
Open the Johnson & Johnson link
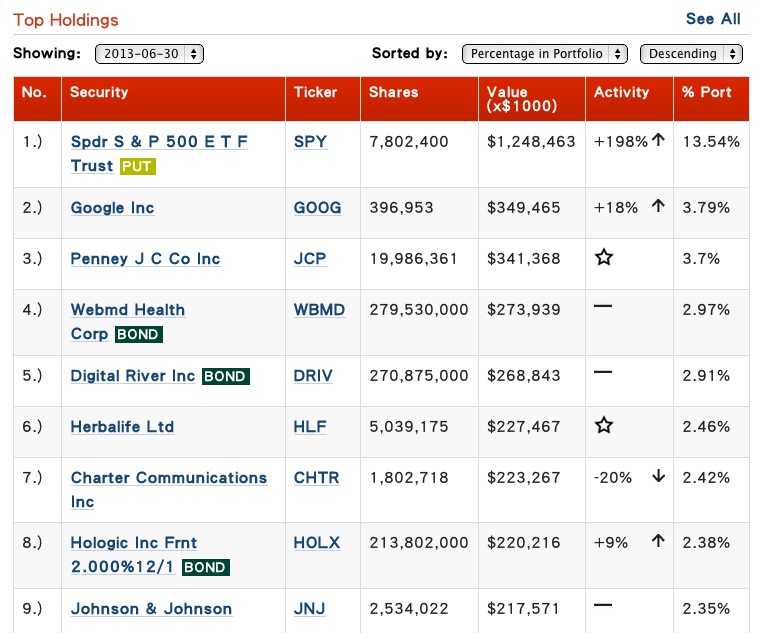pos(151,609)
